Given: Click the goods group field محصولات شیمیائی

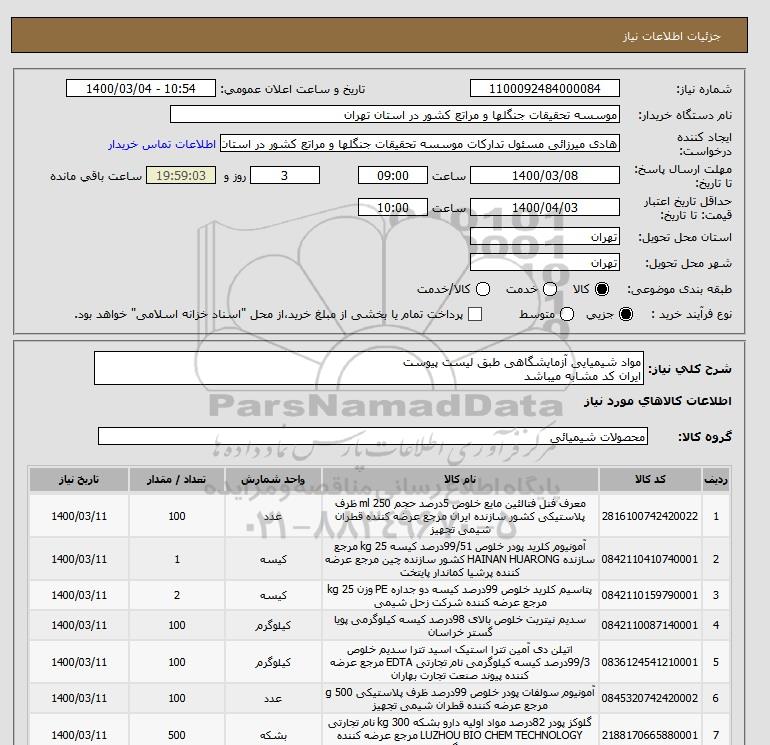Looking at the screenshot, I should (x=373, y=436).
